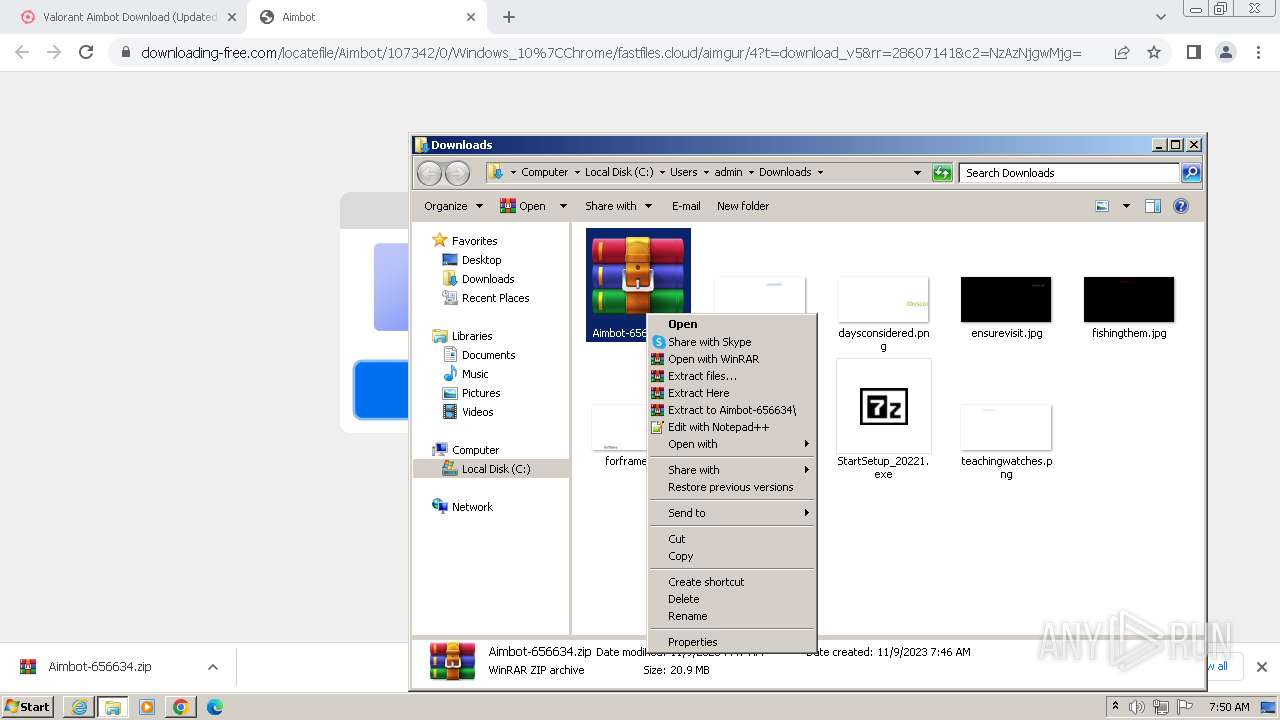The width and height of the screenshot is (1280, 720).
Task: Open Chrome three-dot menu
Action: coord(1259,52)
